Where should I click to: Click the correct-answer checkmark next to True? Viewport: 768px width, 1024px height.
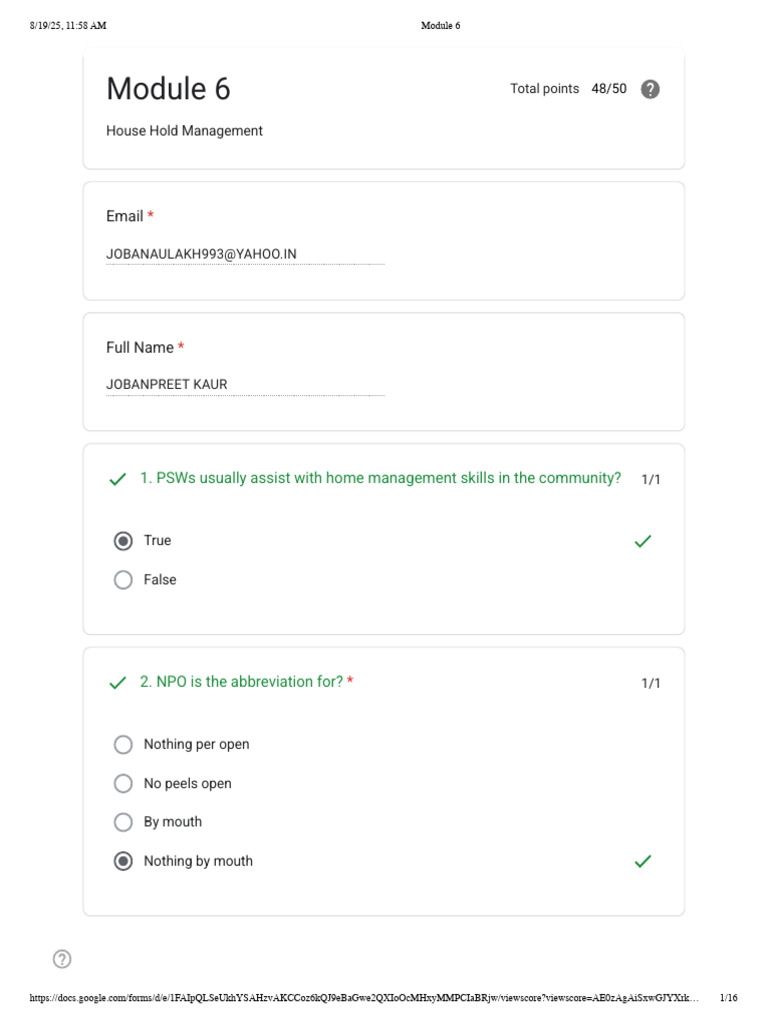coord(643,541)
